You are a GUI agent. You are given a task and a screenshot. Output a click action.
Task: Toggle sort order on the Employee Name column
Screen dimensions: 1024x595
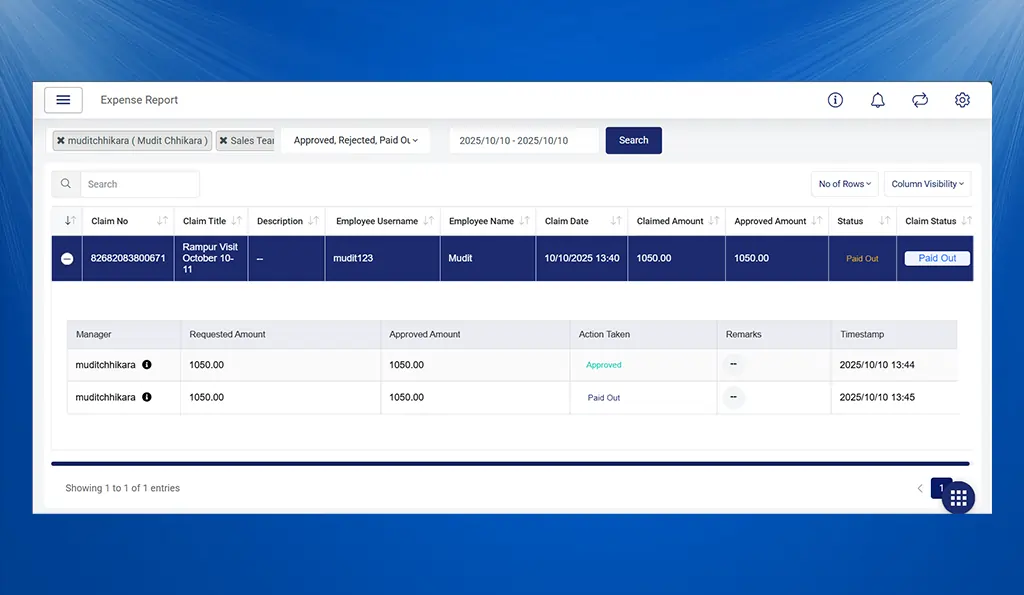pos(524,221)
